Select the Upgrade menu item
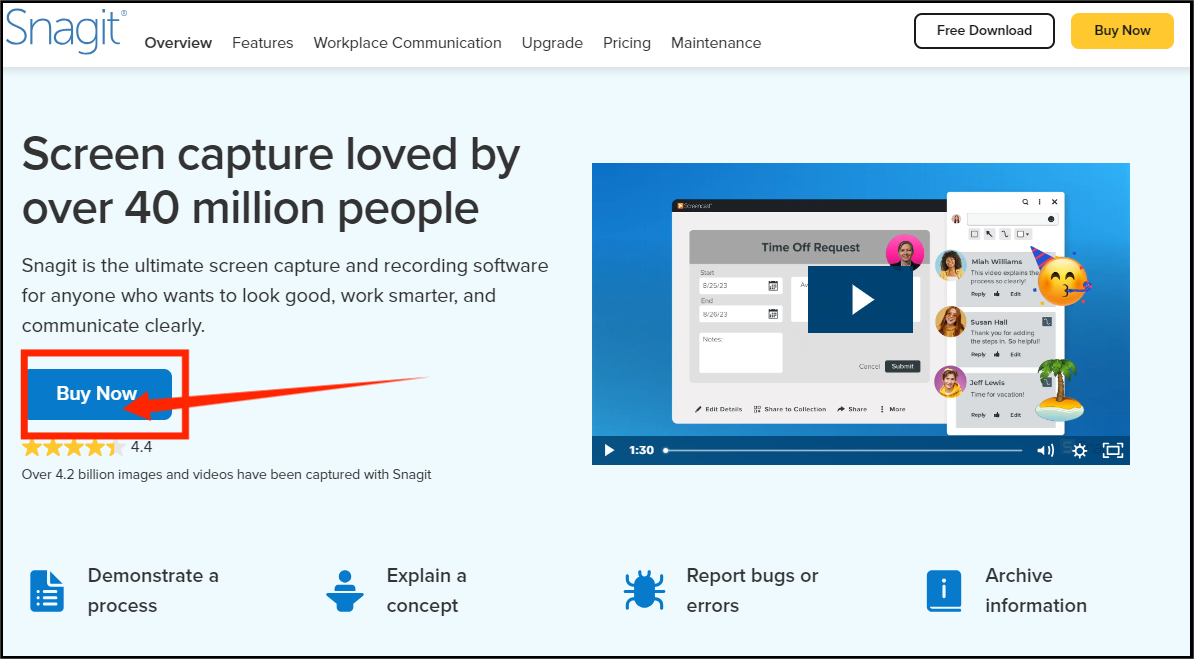This screenshot has height=659, width=1194. [552, 43]
